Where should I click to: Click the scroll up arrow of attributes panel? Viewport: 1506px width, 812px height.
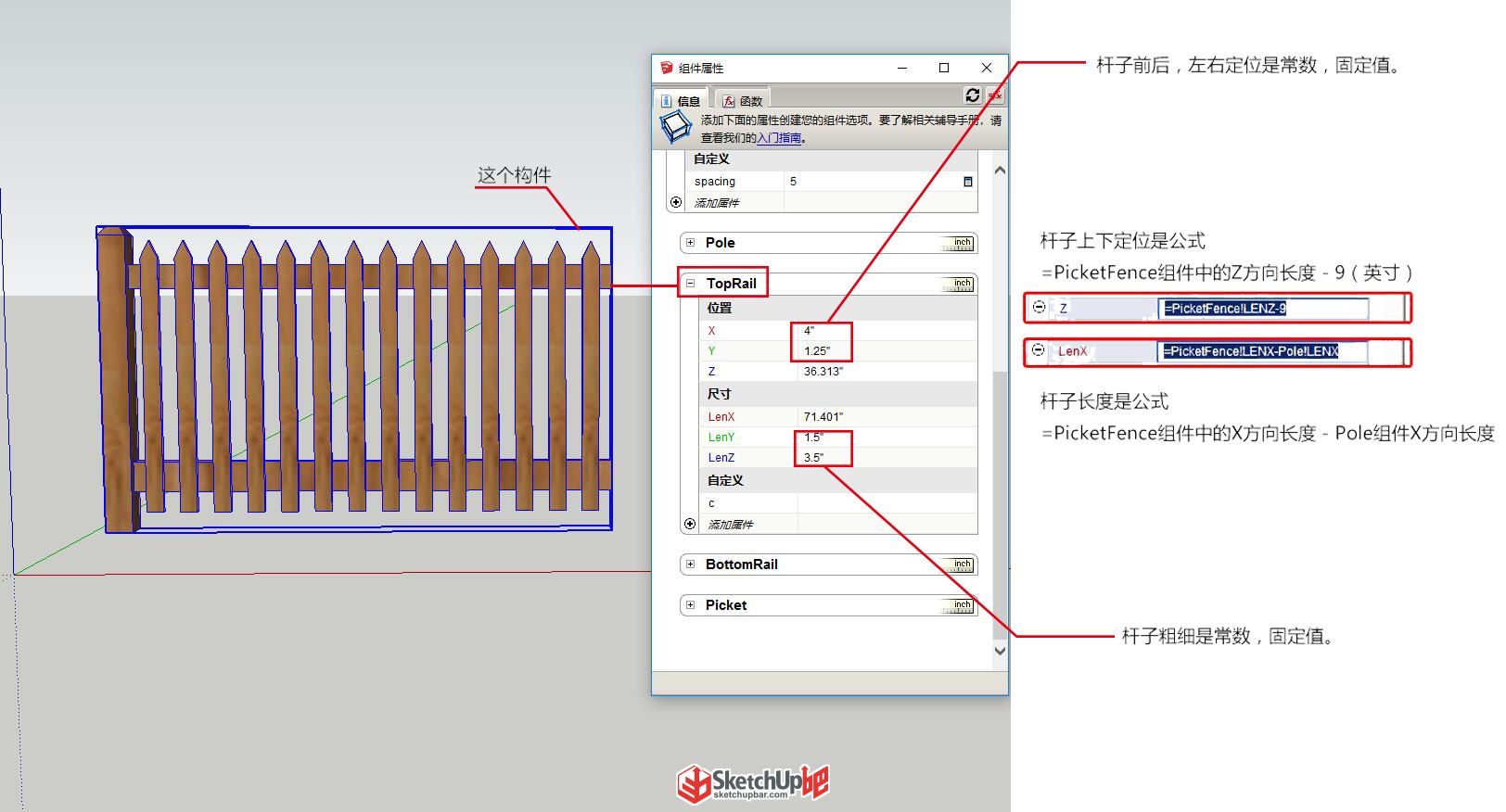1000,171
